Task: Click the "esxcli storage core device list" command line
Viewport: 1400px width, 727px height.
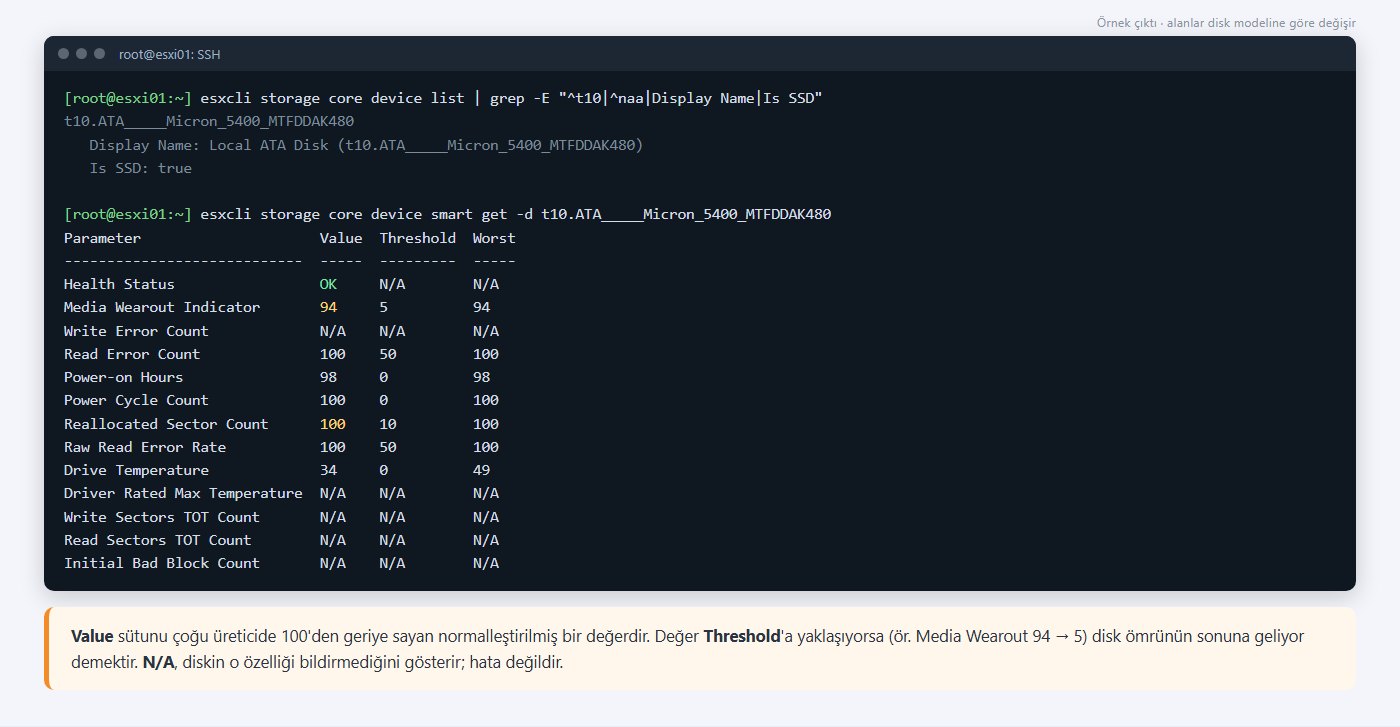Action: [443, 98]
